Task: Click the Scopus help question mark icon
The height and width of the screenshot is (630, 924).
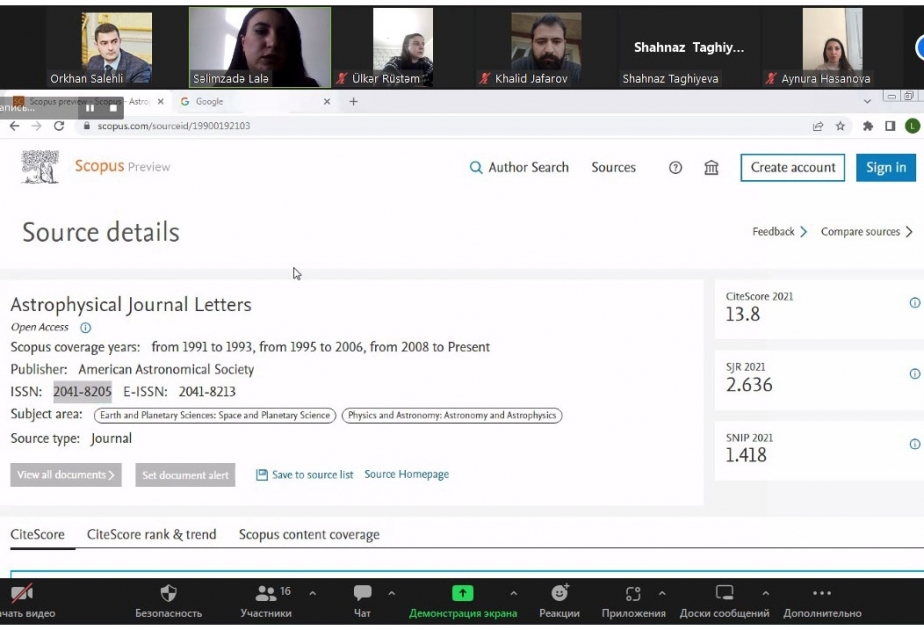Action: click(675, 168)
